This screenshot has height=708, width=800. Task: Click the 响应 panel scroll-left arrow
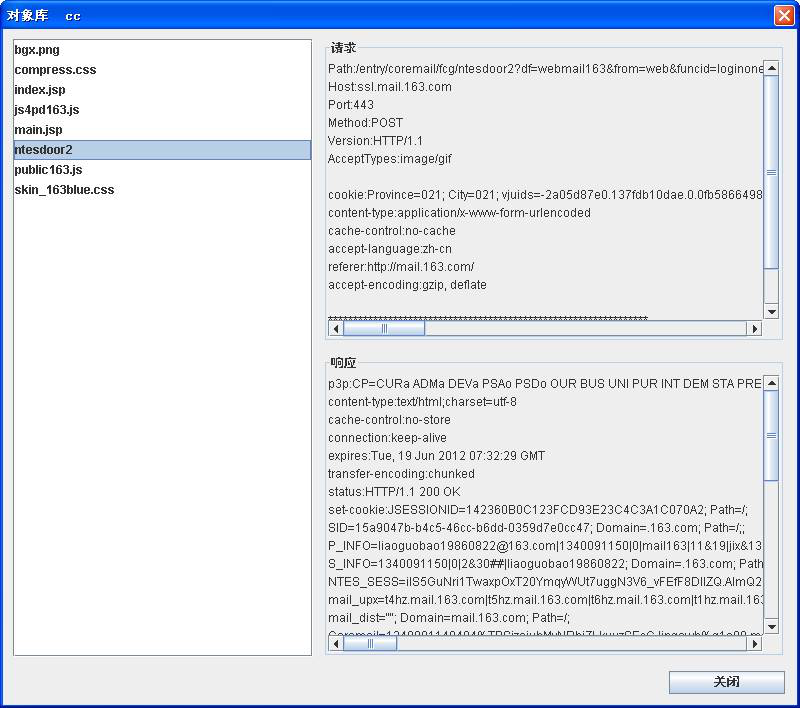pos(336,644)
